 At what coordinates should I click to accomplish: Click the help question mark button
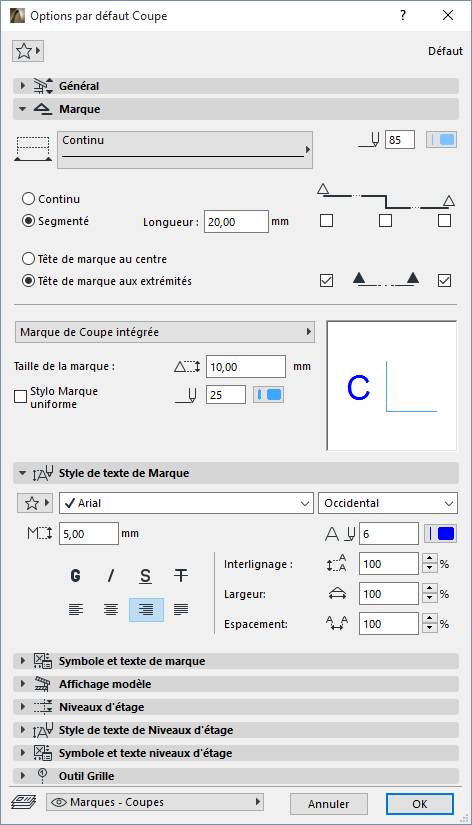[x=403, y=15]
